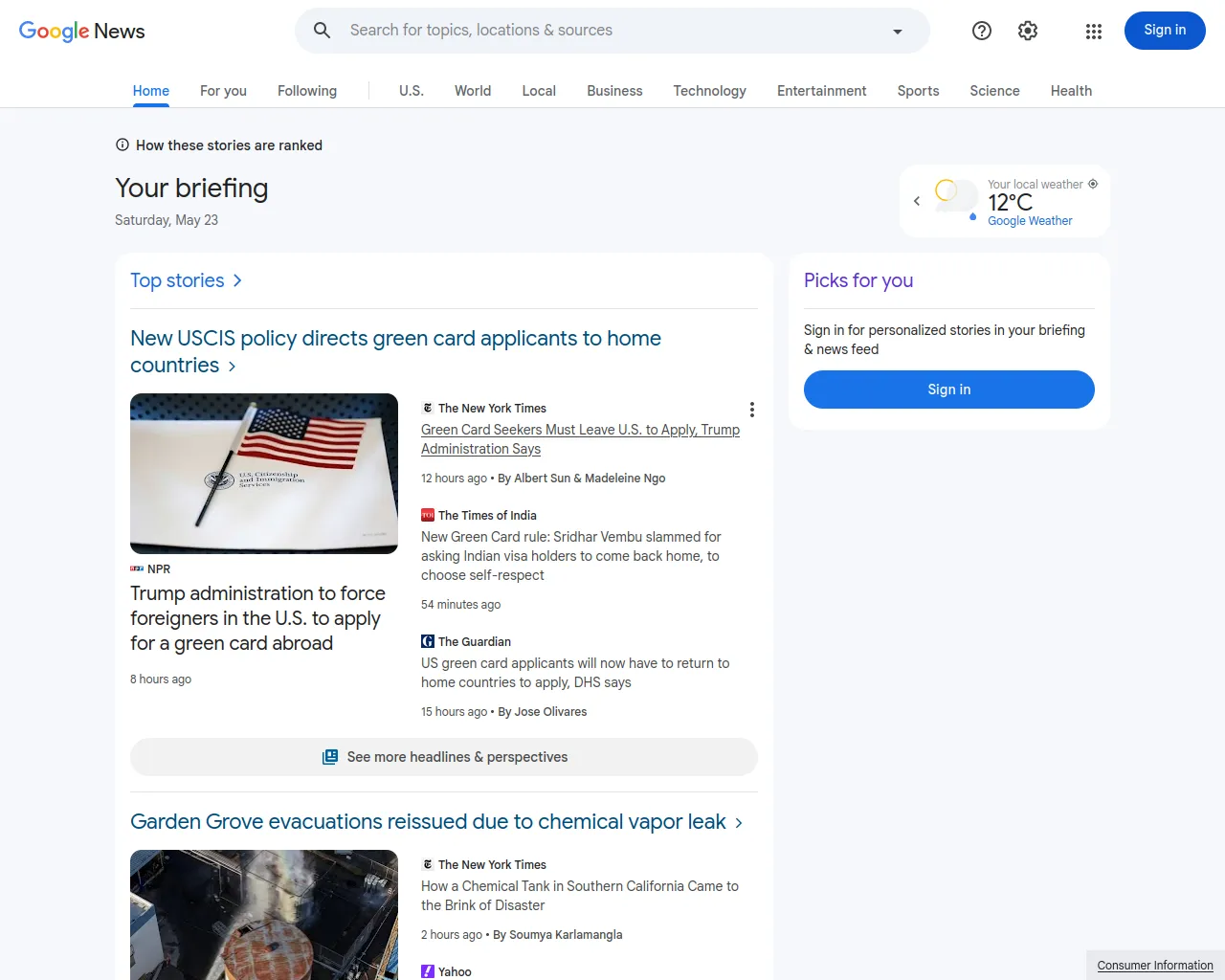Click the NPR source logo
The image size is (1225, 980).
point(137,568)
